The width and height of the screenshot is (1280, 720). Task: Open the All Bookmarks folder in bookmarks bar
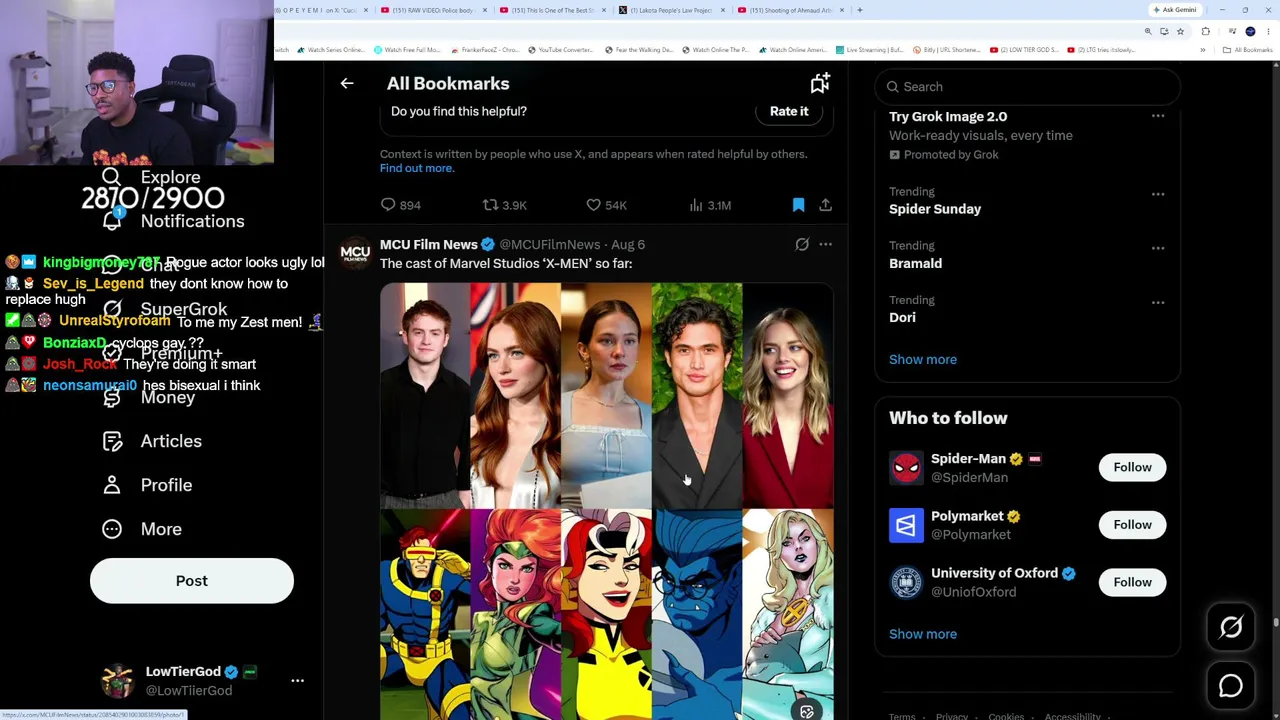coord(1246,50)
